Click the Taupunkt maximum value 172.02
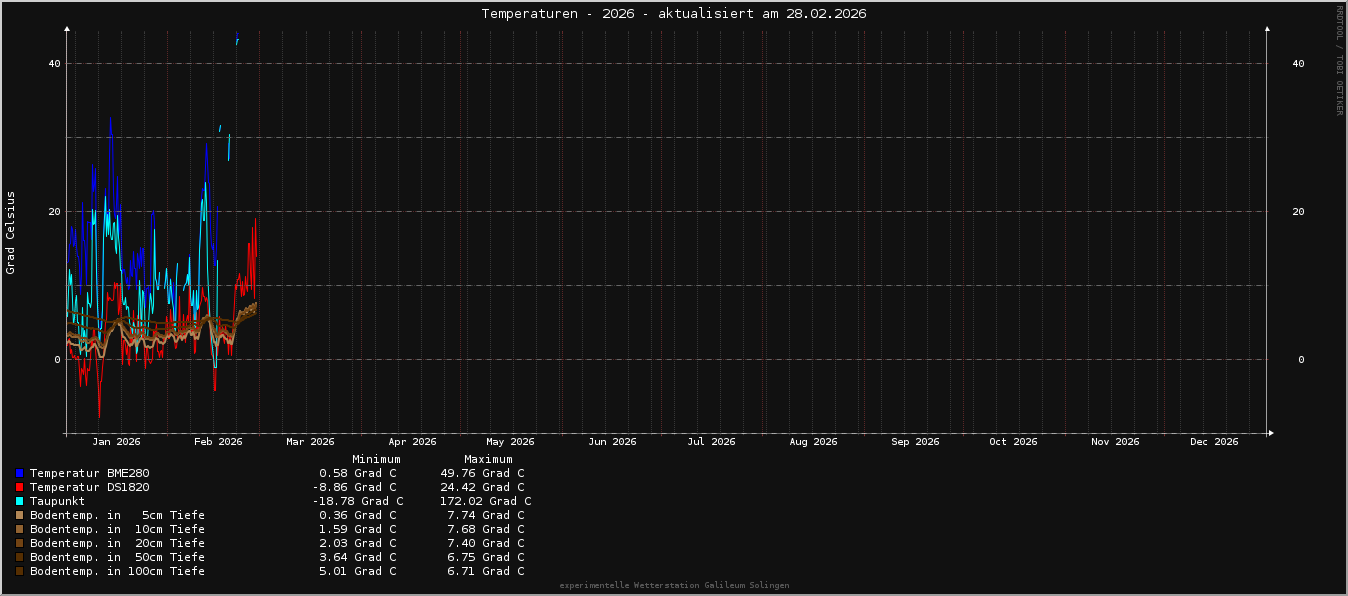 tap(485, 501)
